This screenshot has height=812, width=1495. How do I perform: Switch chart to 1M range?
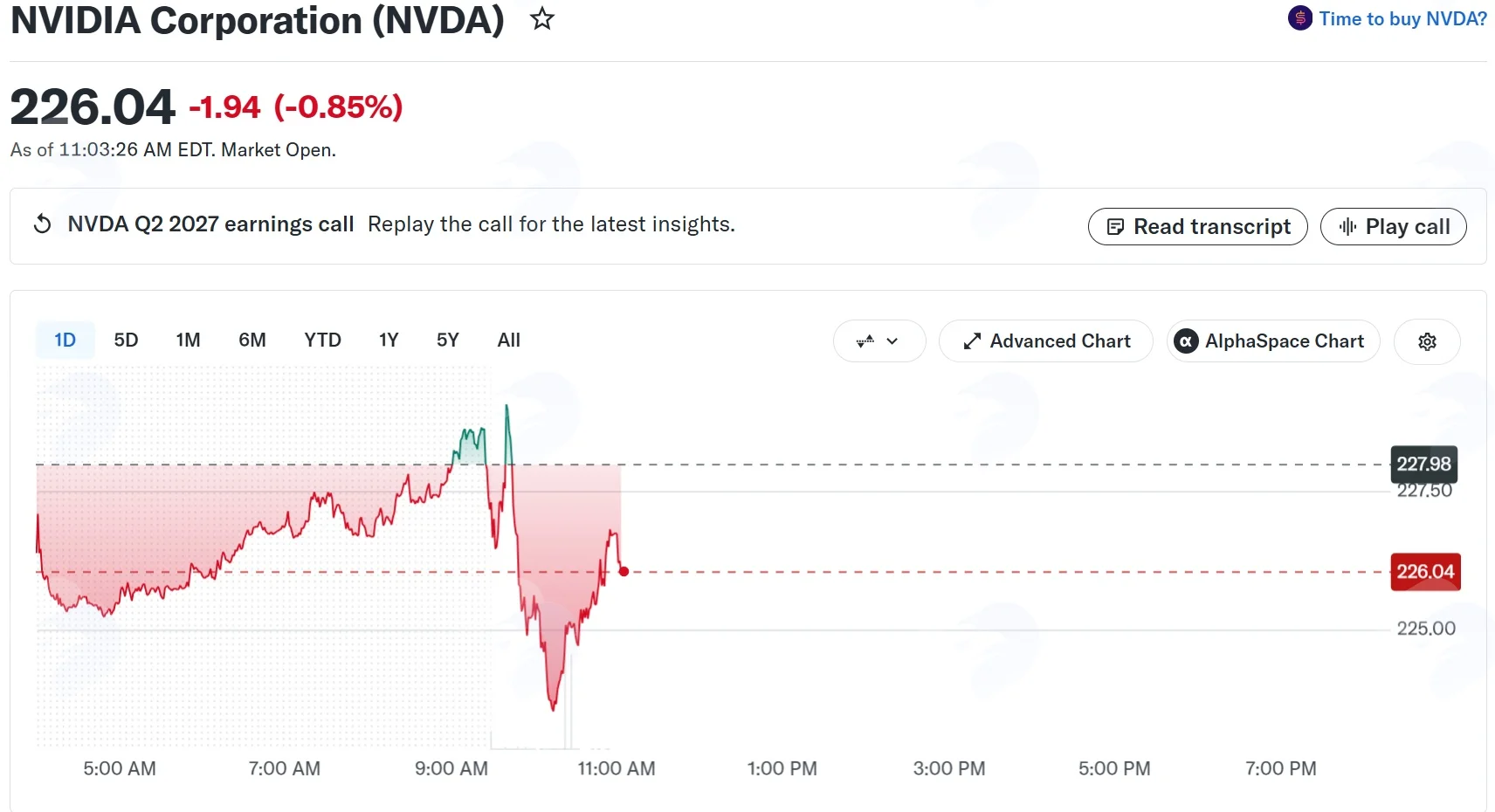pos(188,340)
